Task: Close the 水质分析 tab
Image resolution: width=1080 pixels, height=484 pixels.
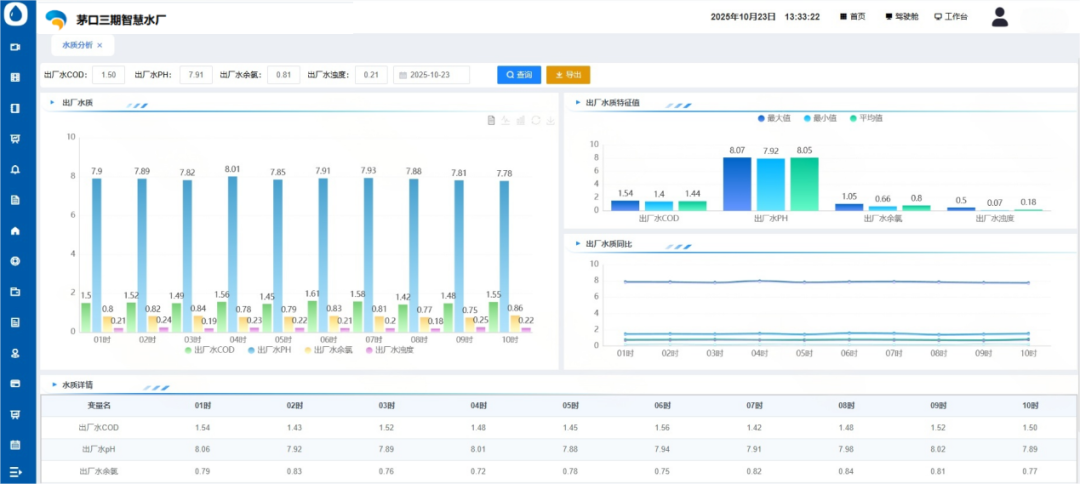Action: pyautogui.click(x=100, y=45)
